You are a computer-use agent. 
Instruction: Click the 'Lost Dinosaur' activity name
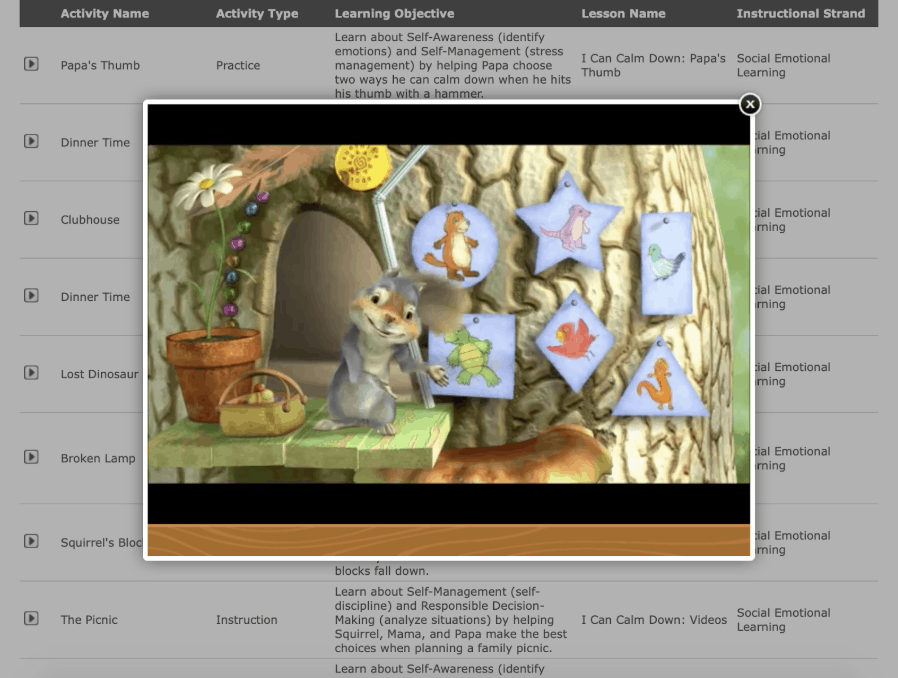(x=100, y=374)
